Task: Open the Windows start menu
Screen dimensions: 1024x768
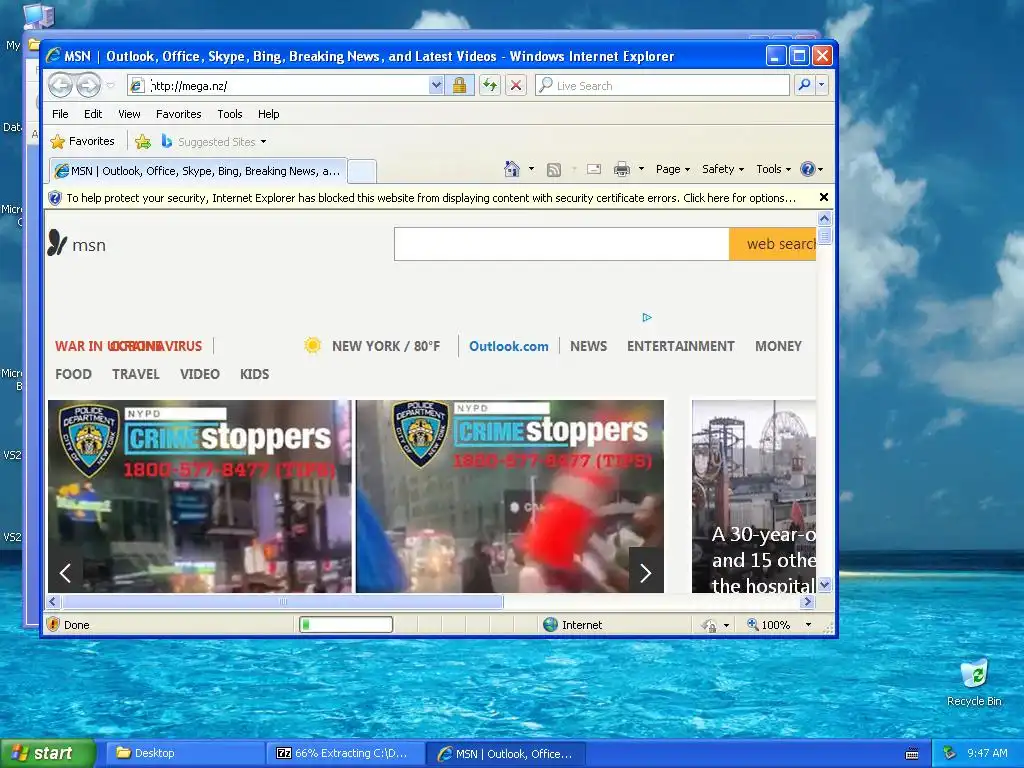Action: [47, 753]
